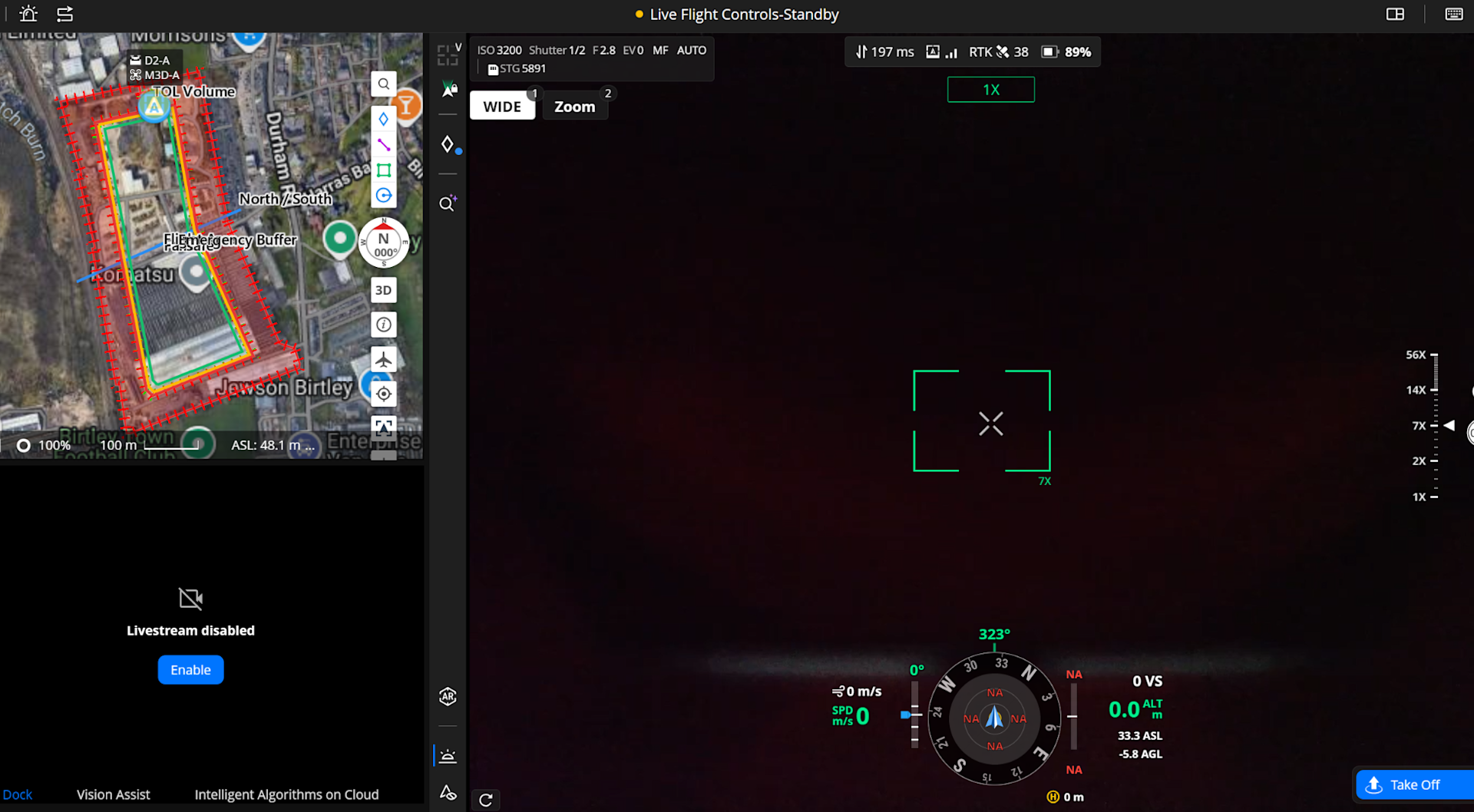
Task: Open the Vision Assist tab
Action: (113, 794)
